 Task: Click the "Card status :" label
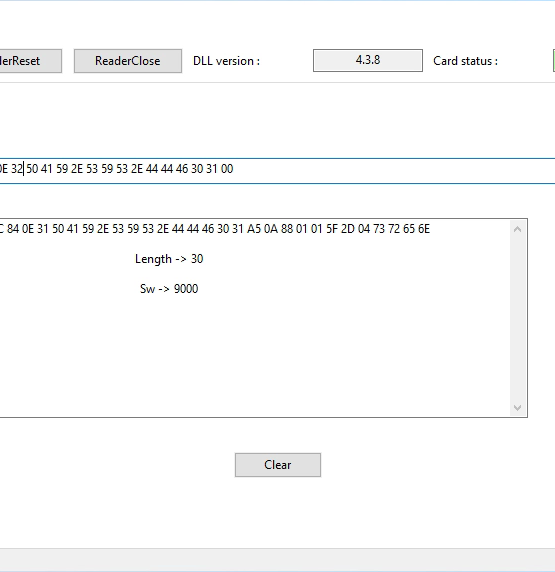[x=465, y=61]
